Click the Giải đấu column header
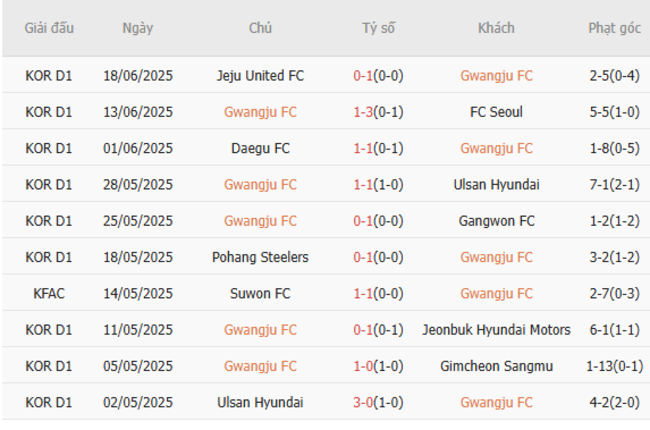The height and width of the screenshot is (430, 650). click(50, 28)
